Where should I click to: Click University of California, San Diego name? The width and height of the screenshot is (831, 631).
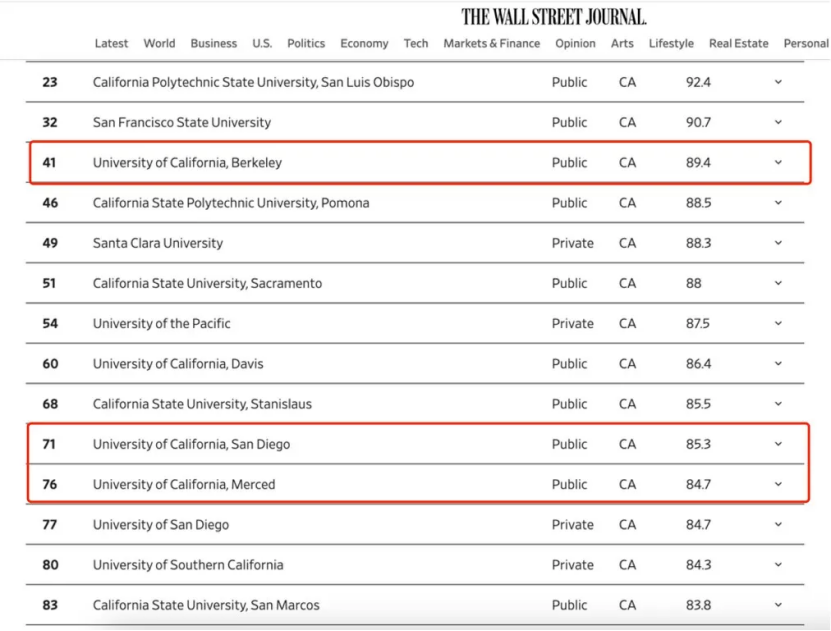pyautogui.click(x=191, y=445)
